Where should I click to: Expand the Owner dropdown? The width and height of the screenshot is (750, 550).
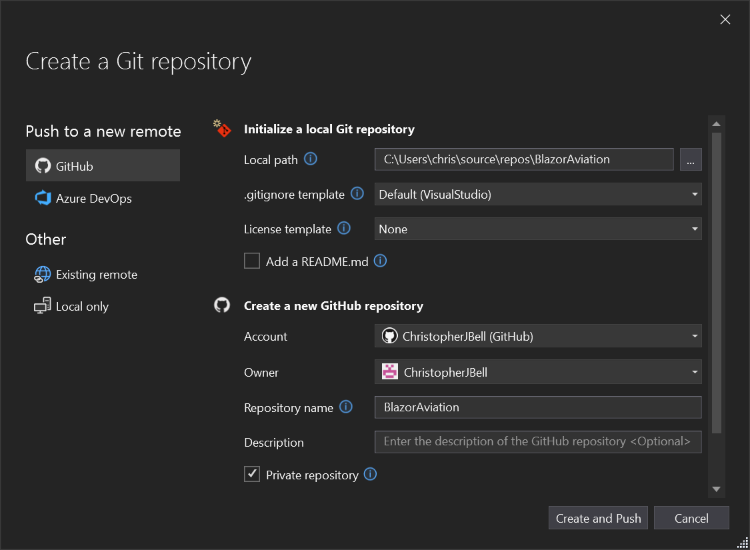[538, 372]
